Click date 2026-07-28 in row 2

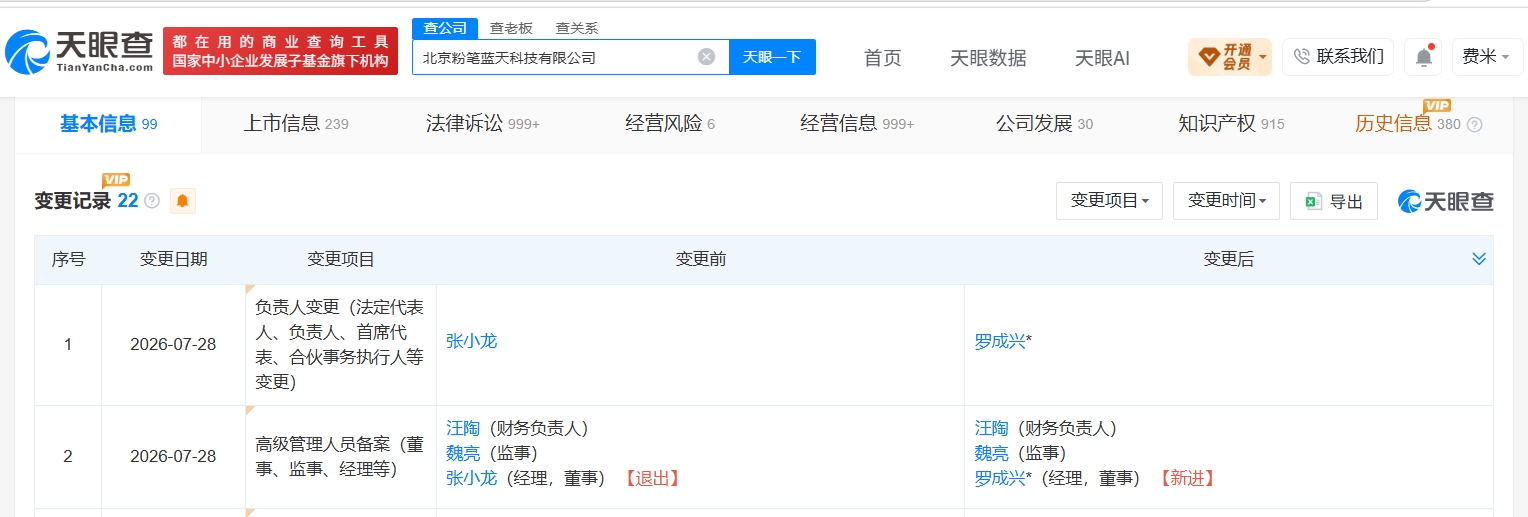pyautogui.click(x=173, y=456)
